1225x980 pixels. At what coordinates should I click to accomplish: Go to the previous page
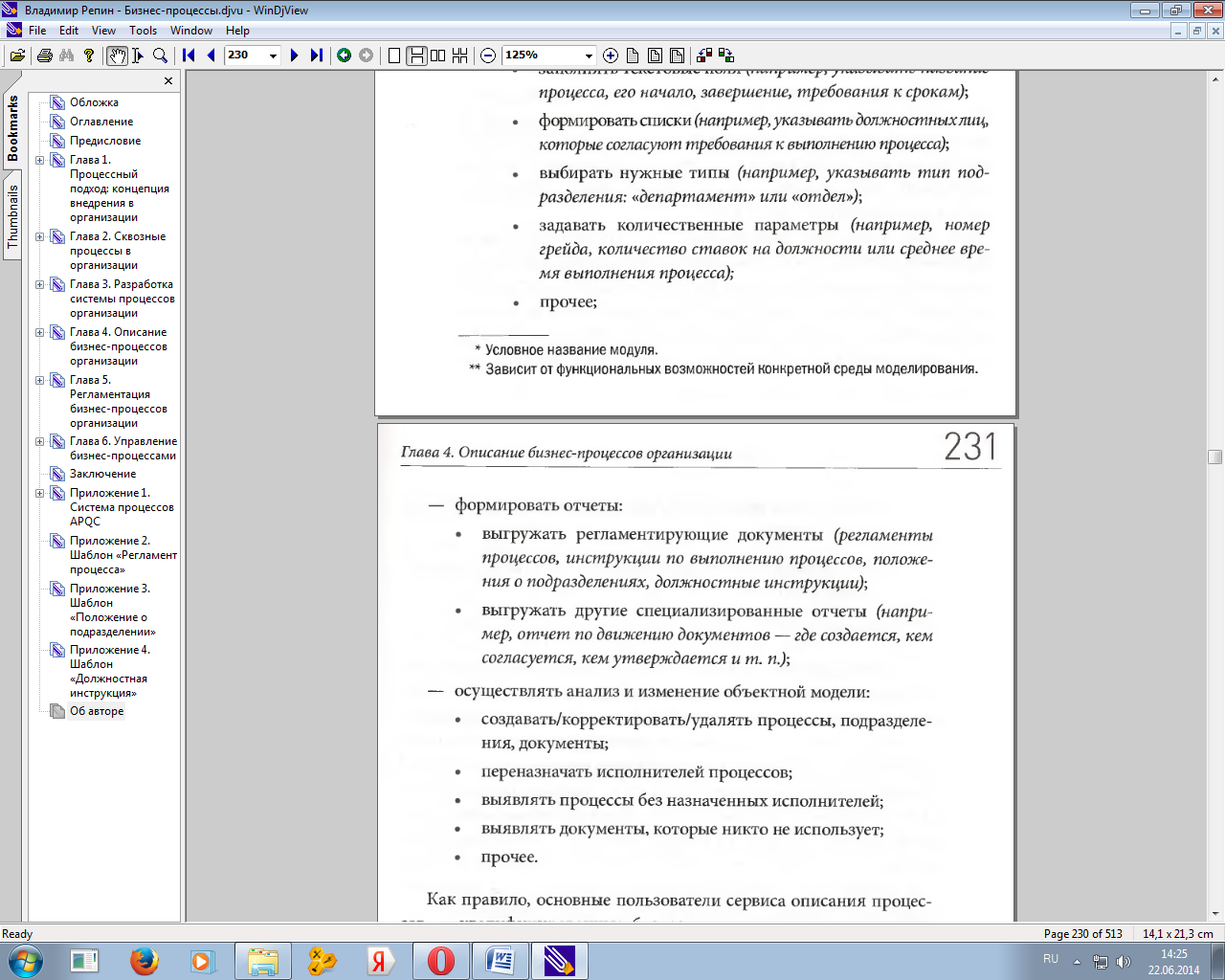tap(211, 56)
